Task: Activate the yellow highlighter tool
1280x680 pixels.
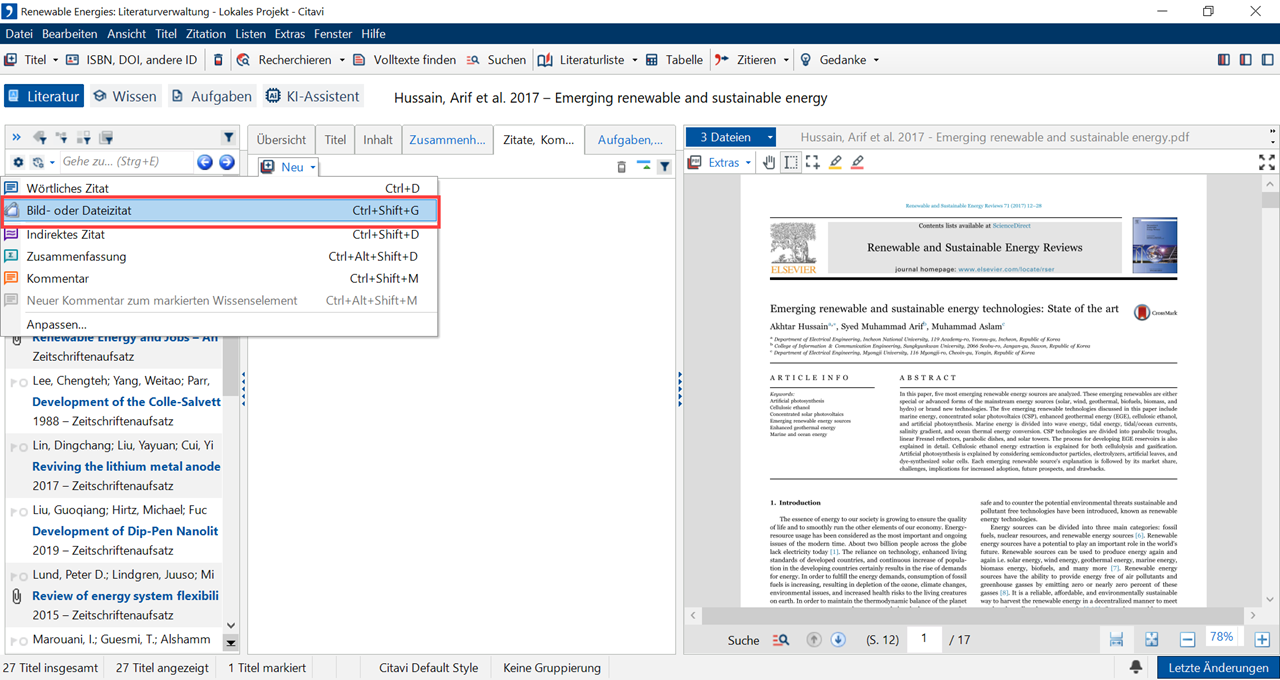Action: pos(836,163)
